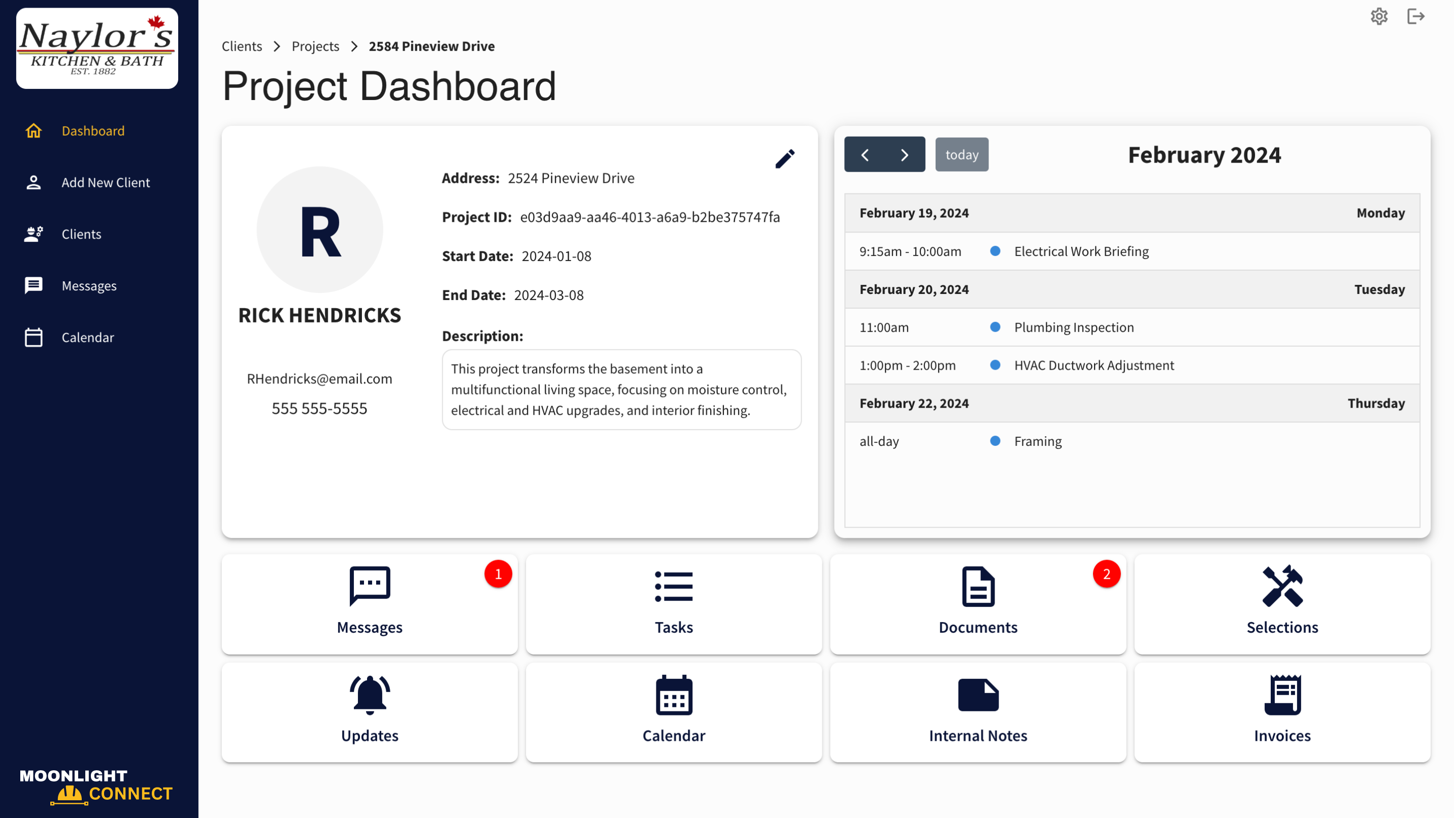The image size is (1456, 818).
Task: Click the End Date value 2024-03-08
Action: tap(549, 295)
